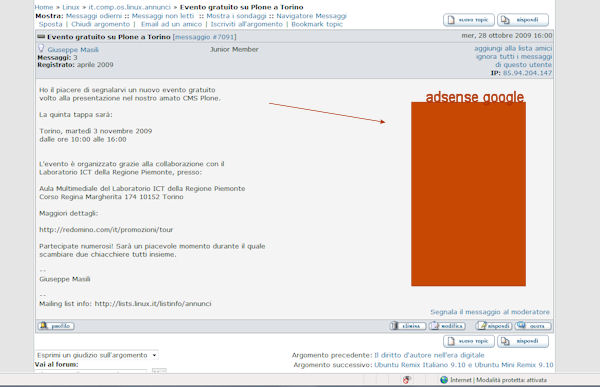Click the 'quota' quote message button
Screen dimensions: 600x387
pos(533,326)
